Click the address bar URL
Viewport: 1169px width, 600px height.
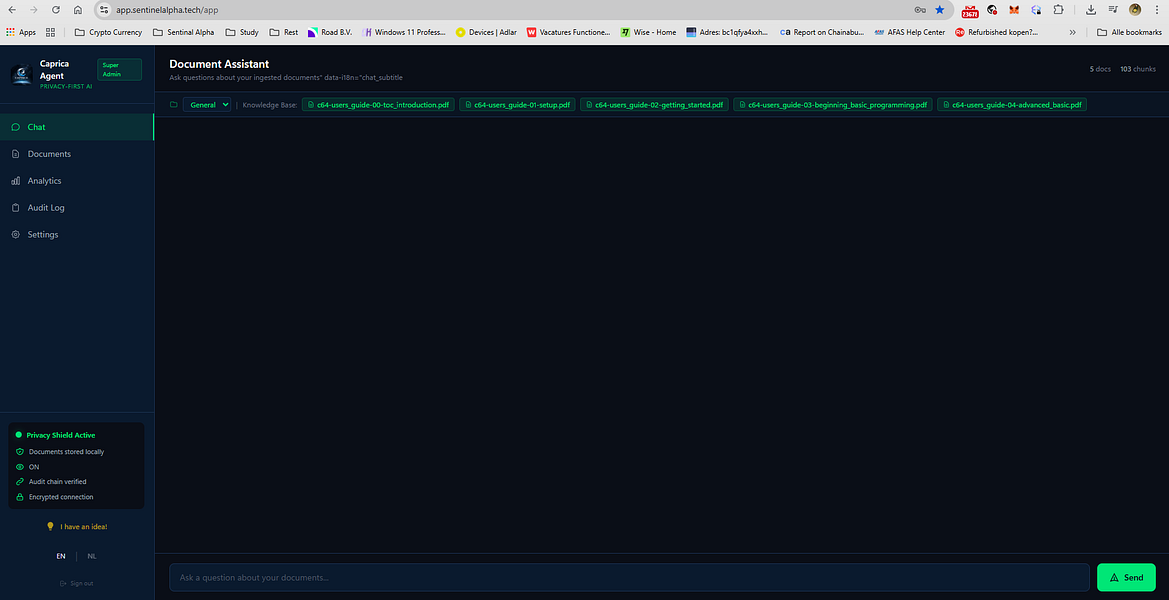167,10
